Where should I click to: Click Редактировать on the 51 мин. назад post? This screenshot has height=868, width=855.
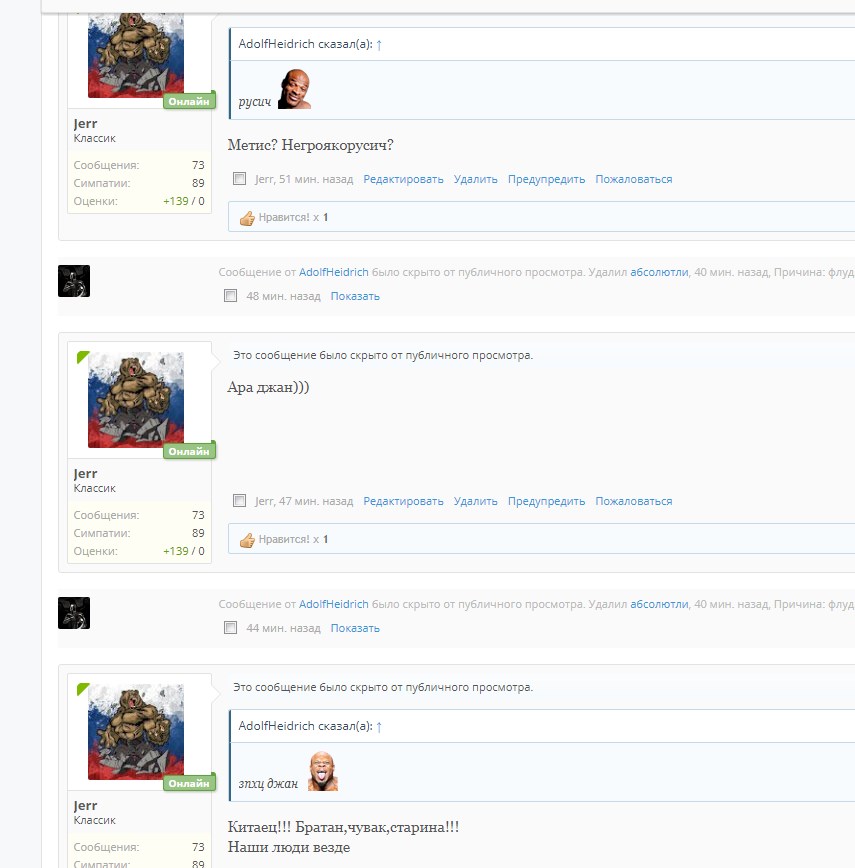(x=403, y=179)
